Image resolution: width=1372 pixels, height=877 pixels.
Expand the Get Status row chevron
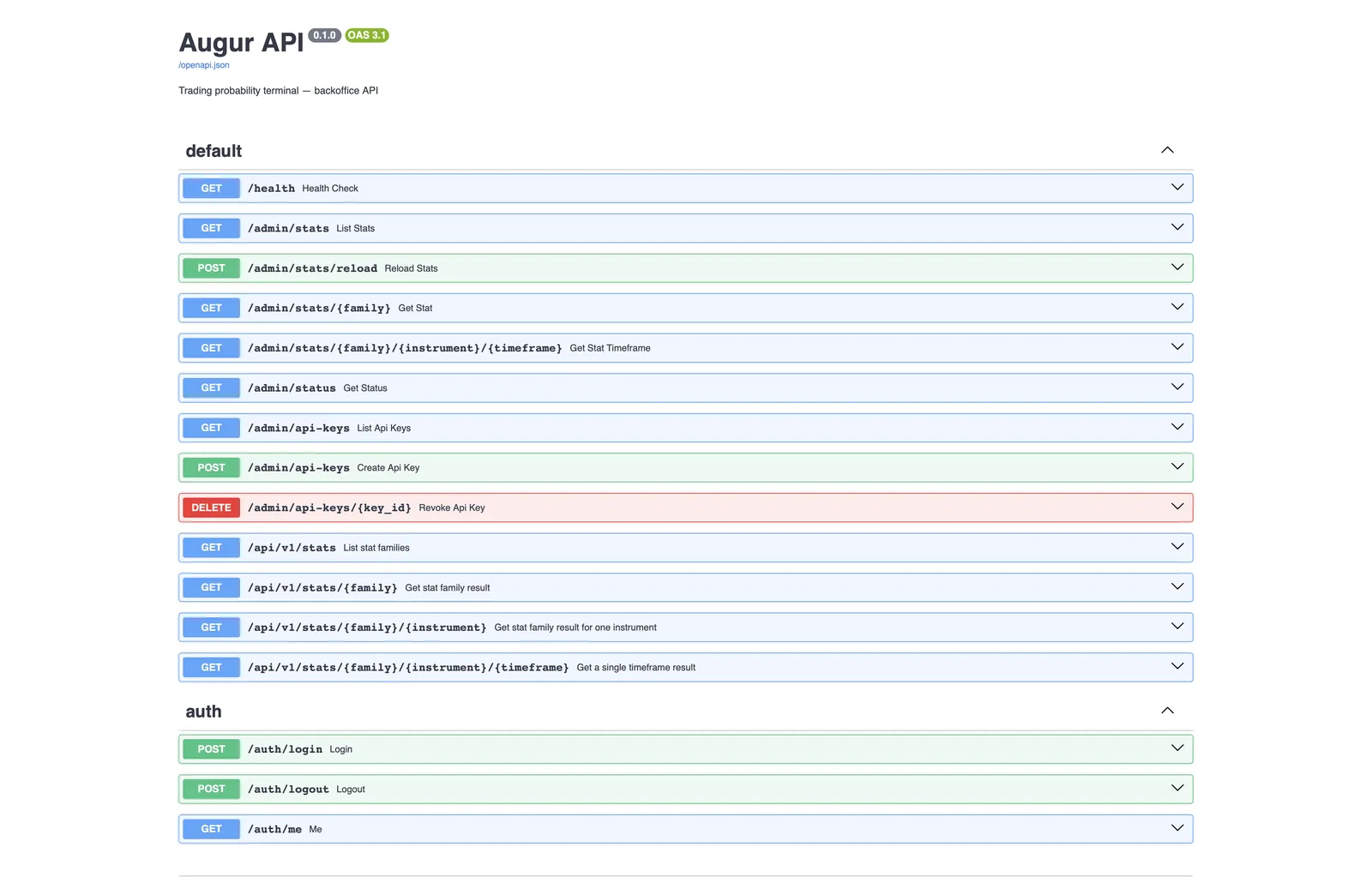click(1177, 387)
